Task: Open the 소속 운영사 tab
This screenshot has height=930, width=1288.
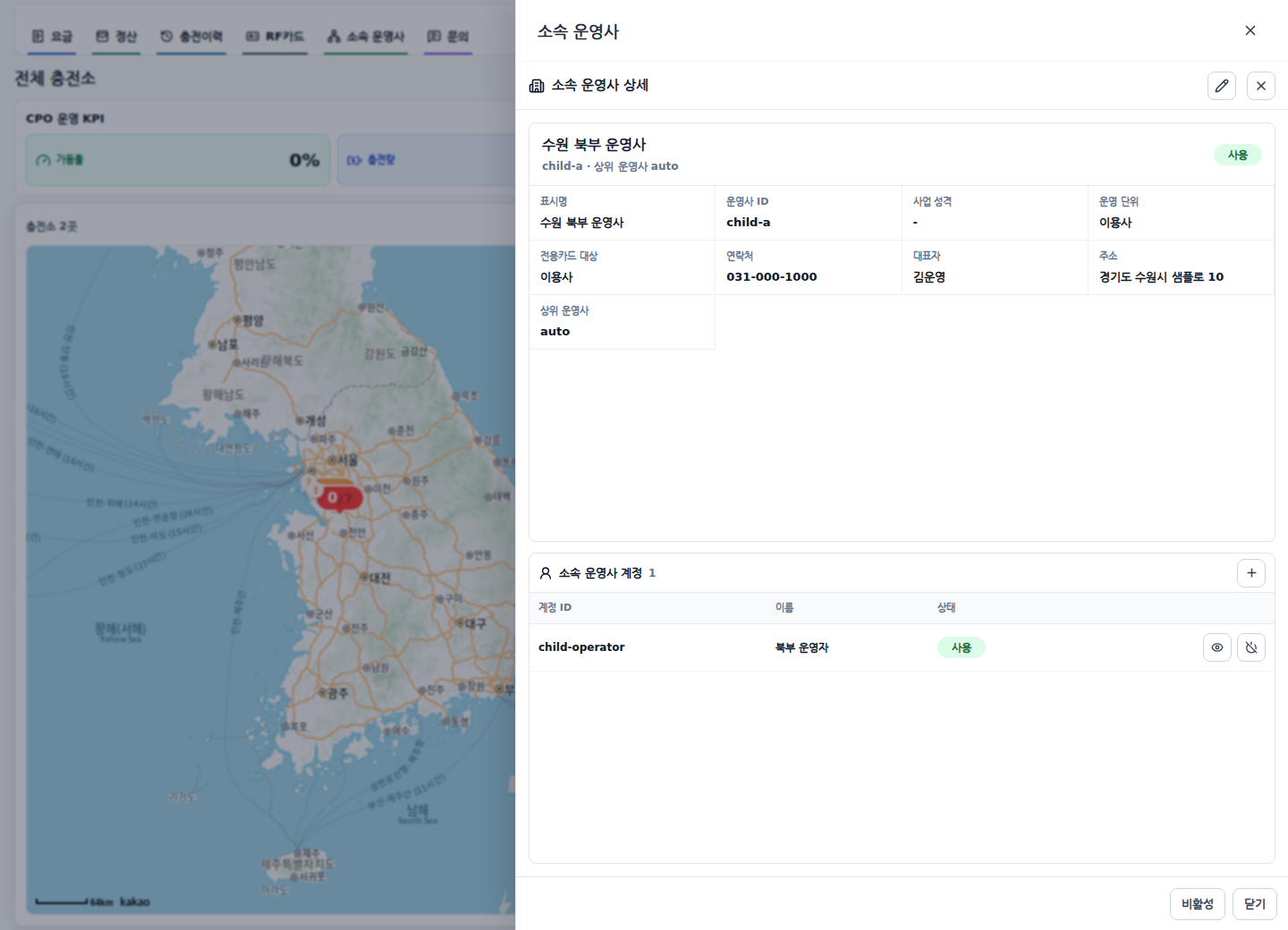Action: point(366,37)
